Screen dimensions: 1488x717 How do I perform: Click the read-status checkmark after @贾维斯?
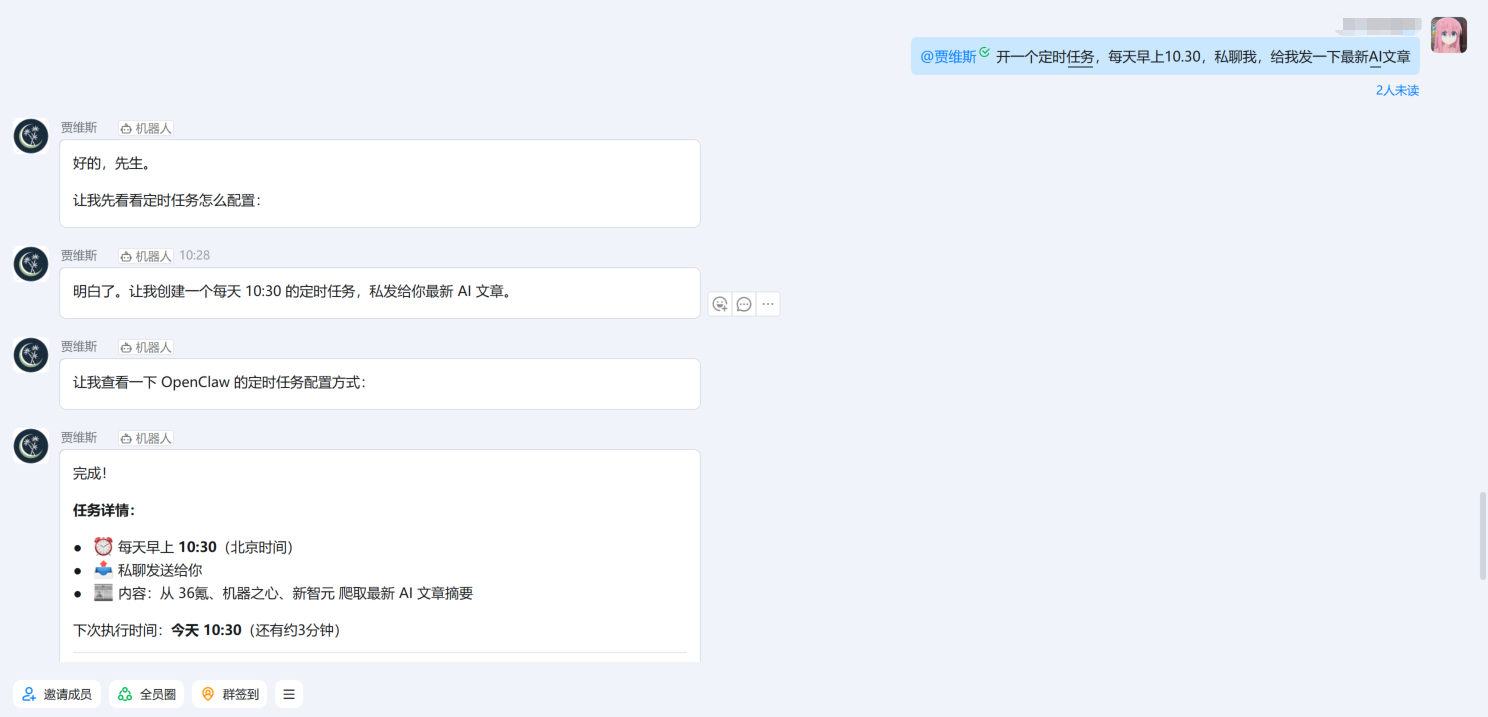click(985, 53)
